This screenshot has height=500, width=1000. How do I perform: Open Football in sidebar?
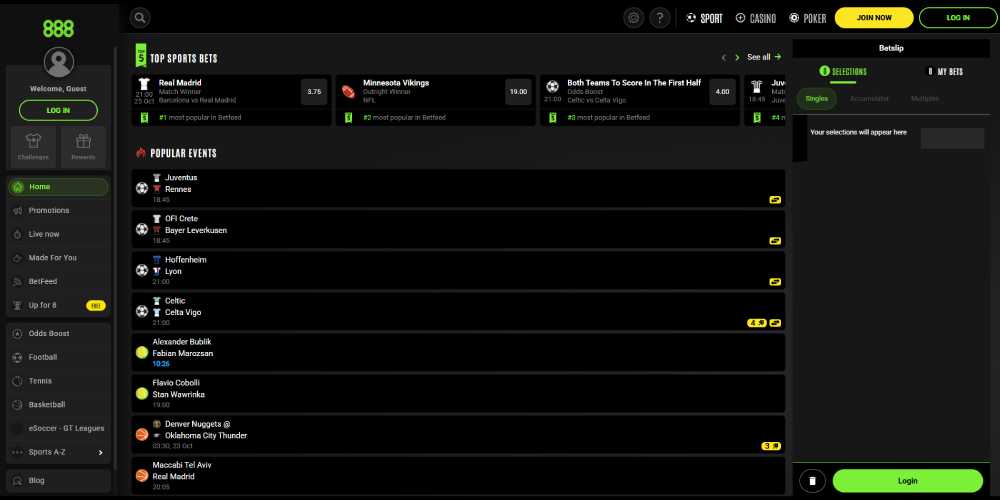(x=58, y=357)
